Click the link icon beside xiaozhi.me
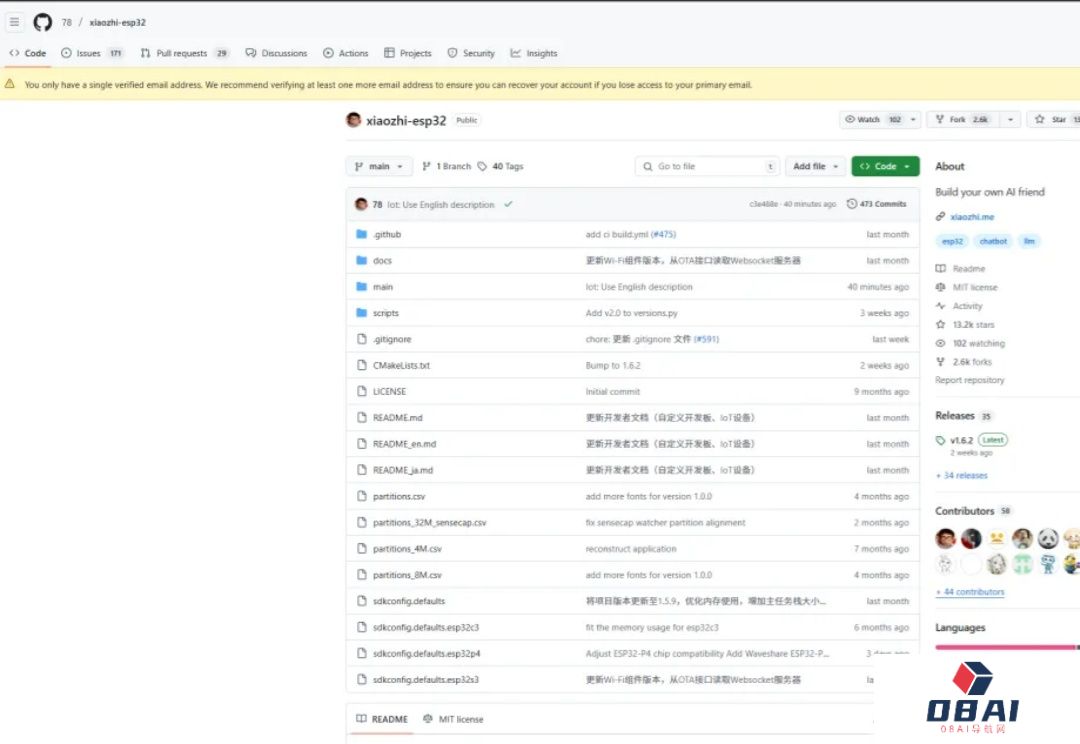The width and height of the screenshot is (1080, 744). (x=940, y=217)
